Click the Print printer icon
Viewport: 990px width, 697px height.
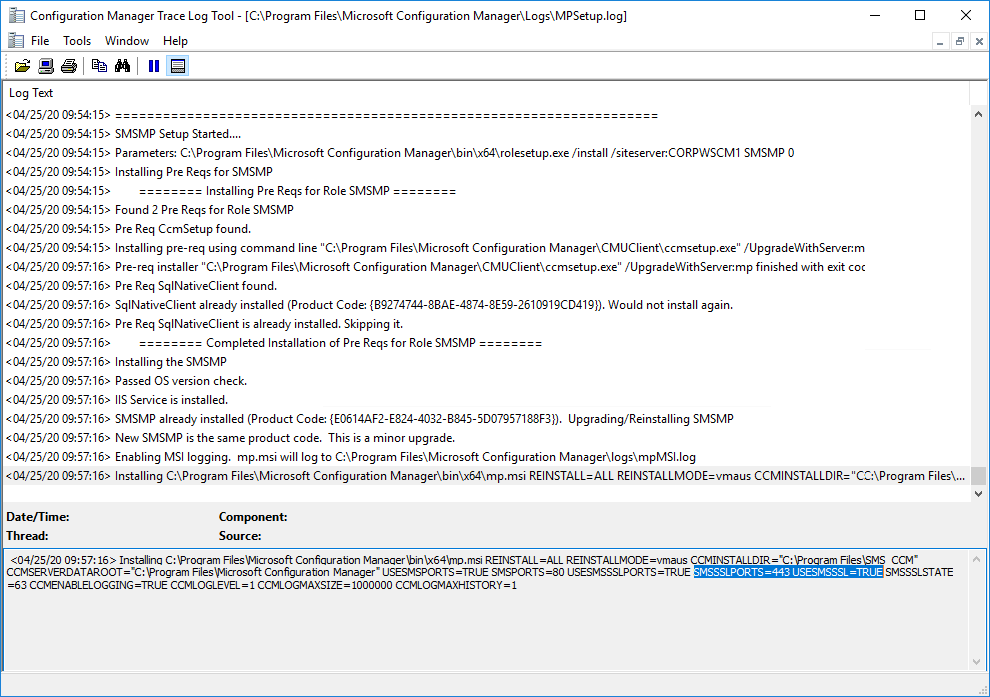pos(69,66)
